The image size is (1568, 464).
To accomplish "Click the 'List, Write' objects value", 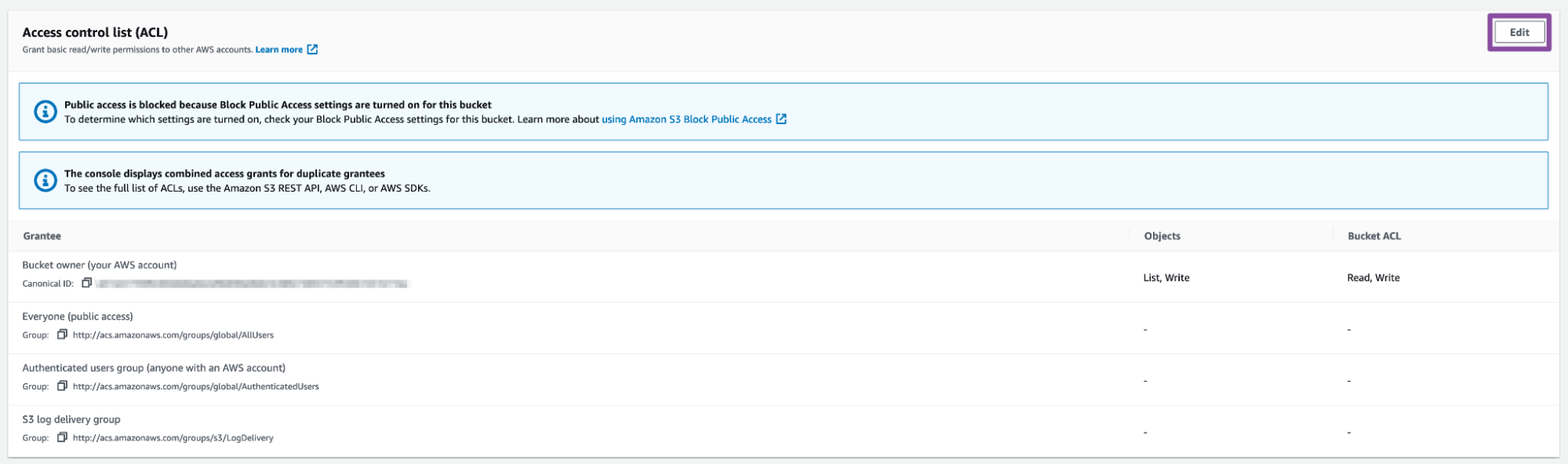I will [x=1166, y=278].
